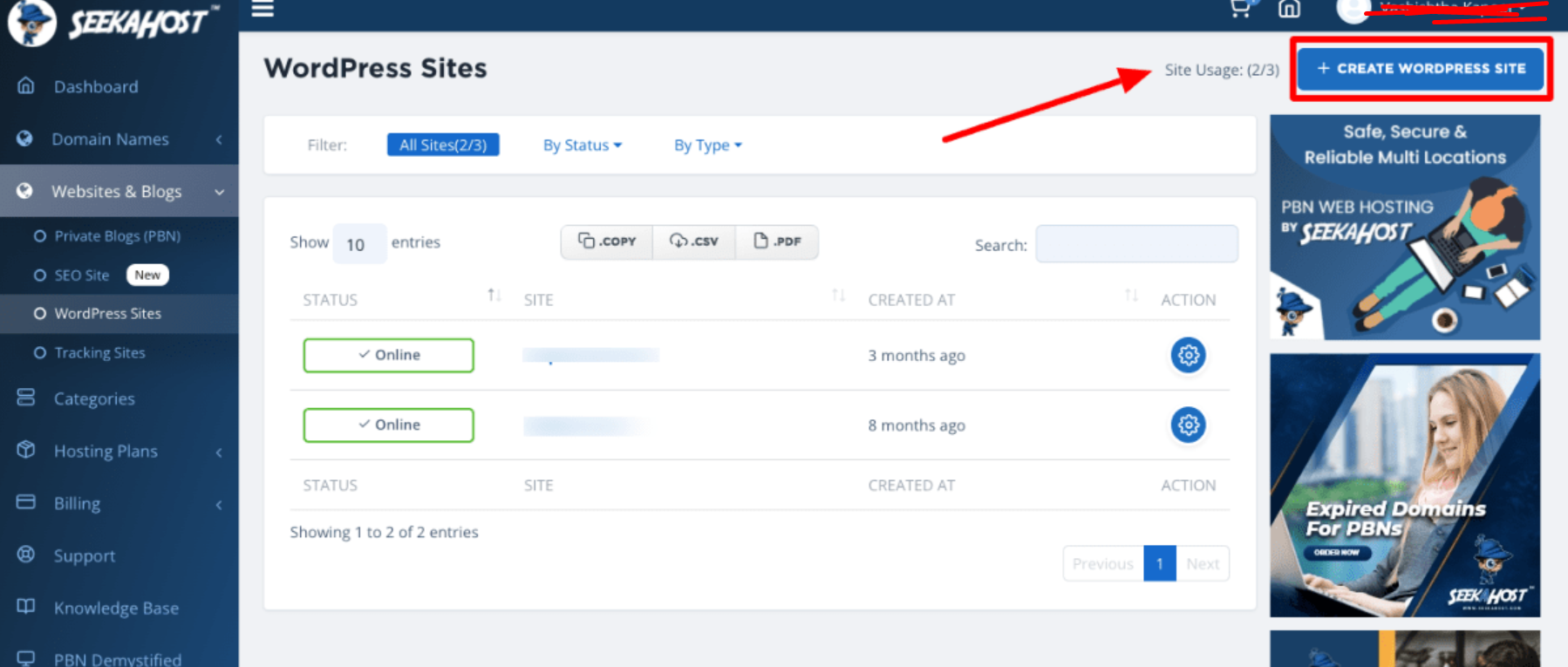Open SEO Site in sidebar
This screenshot has height=667, width=1568.
[82, 275]
